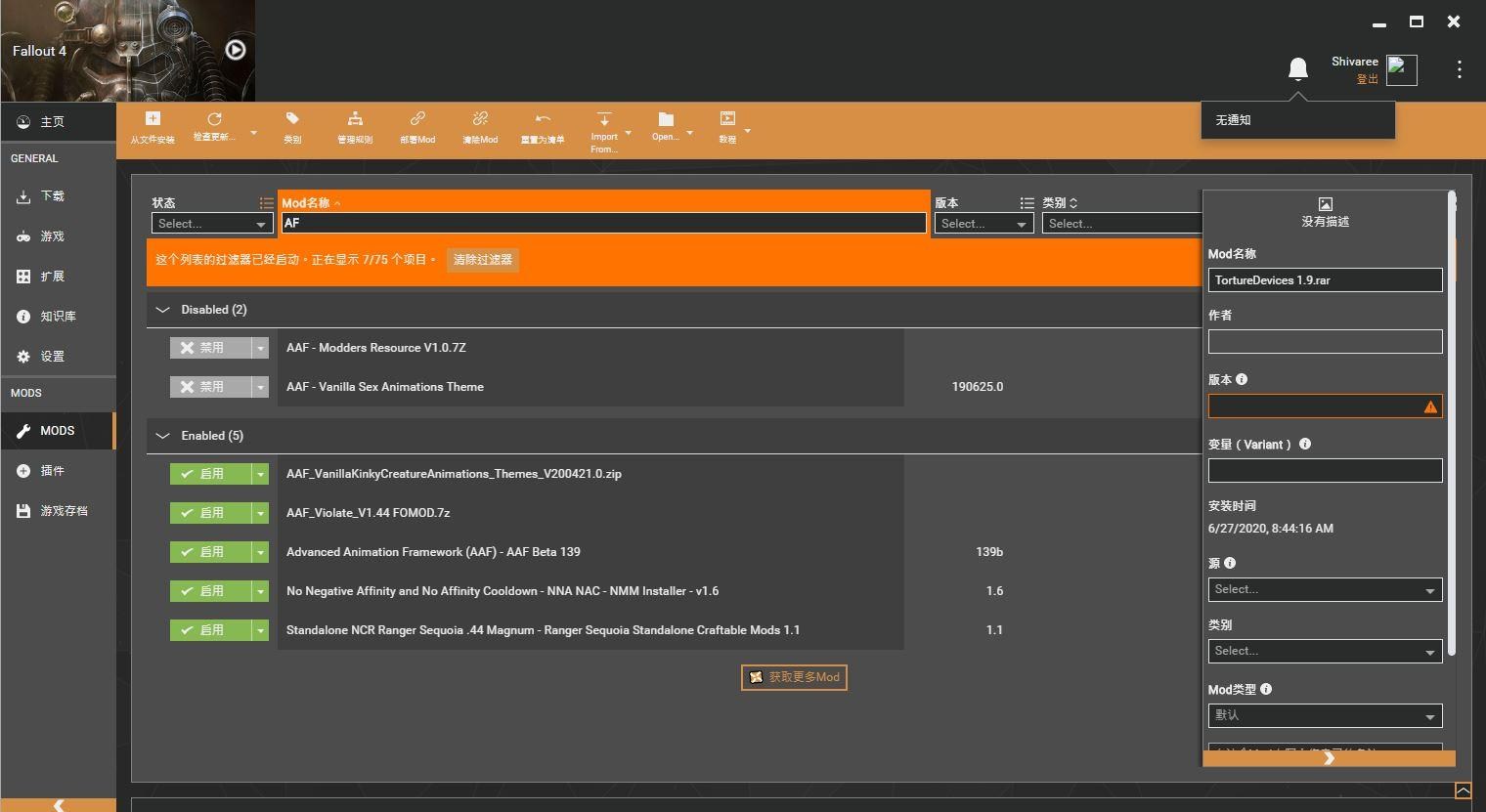Viewport: 1486px width, 812px height.
Task: Open notifications bell
Action: click(1297, 68)
